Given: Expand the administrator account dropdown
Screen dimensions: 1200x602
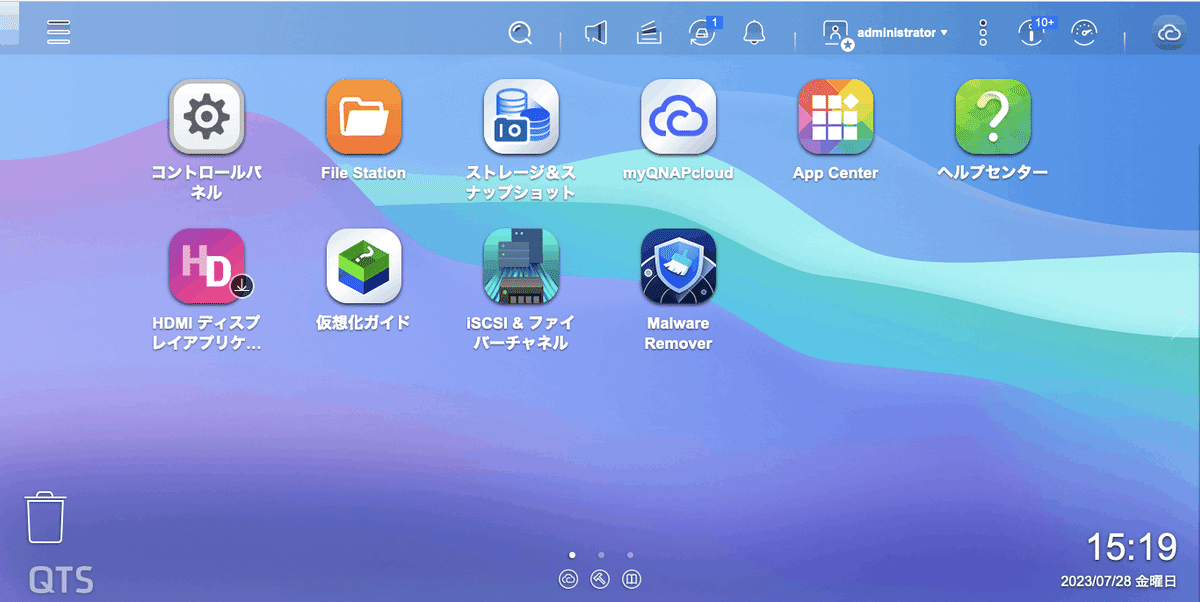Looking at the screenshot, I should pos(903,33).
